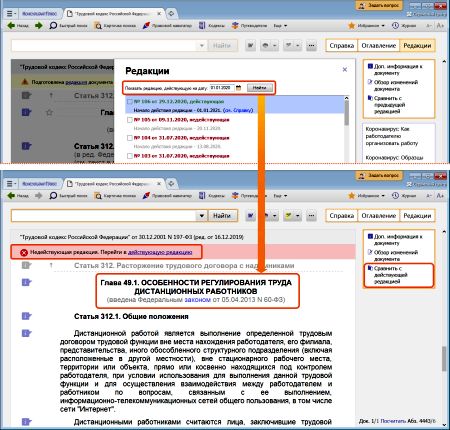Expand the Еще dropdown in top window
Image resolution: width=450 pixels, height=430 pixels.
280,26
